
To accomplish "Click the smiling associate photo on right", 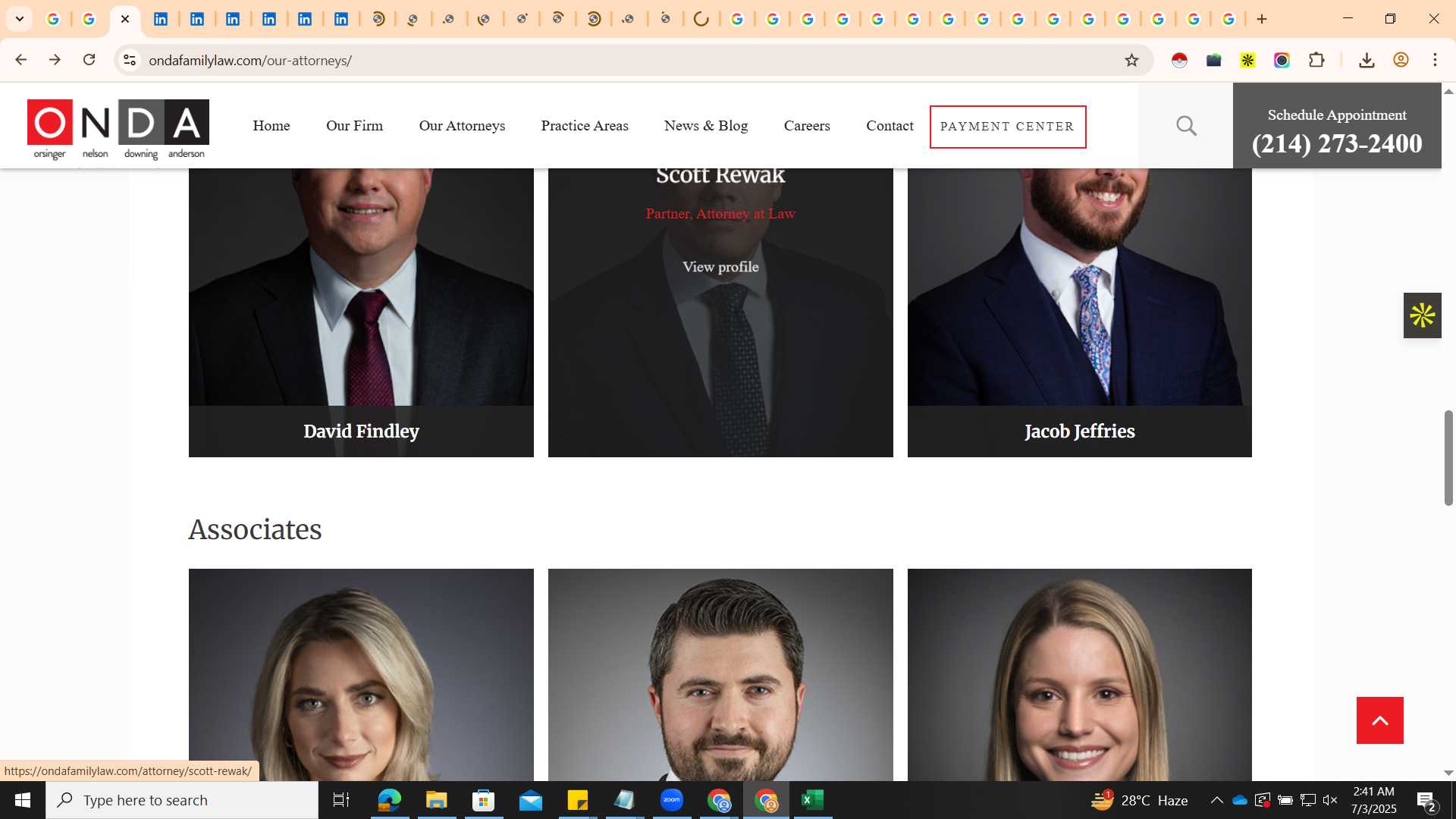I will click(x=1079, y=675).
